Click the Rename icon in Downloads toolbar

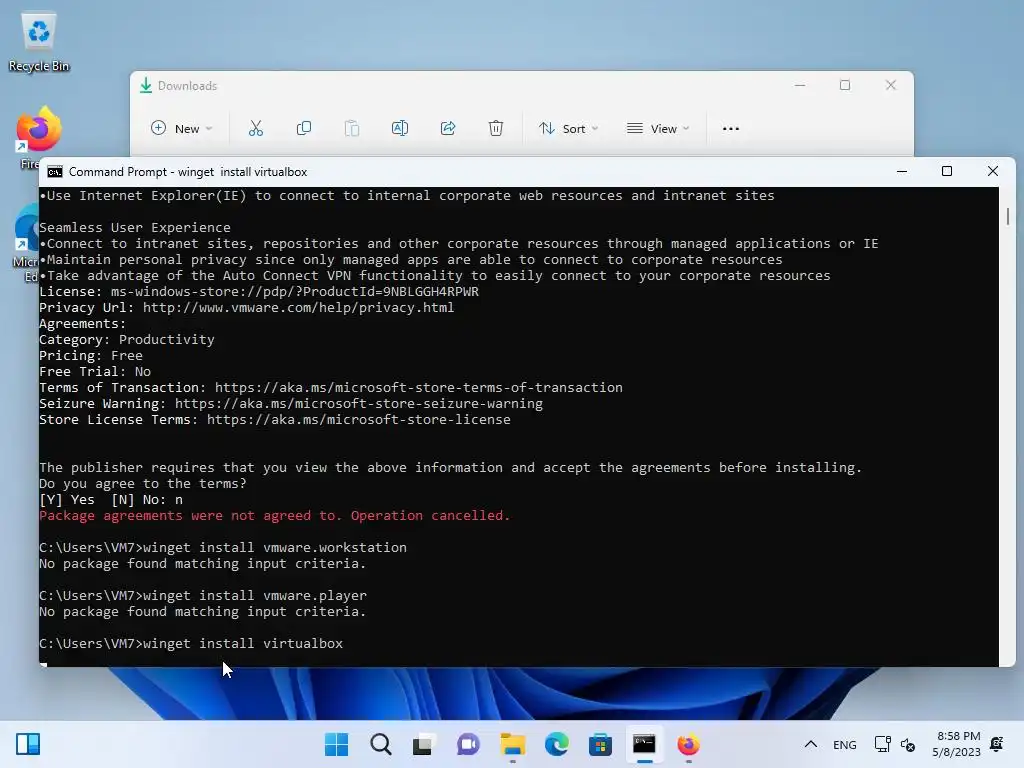pos(400,129)
